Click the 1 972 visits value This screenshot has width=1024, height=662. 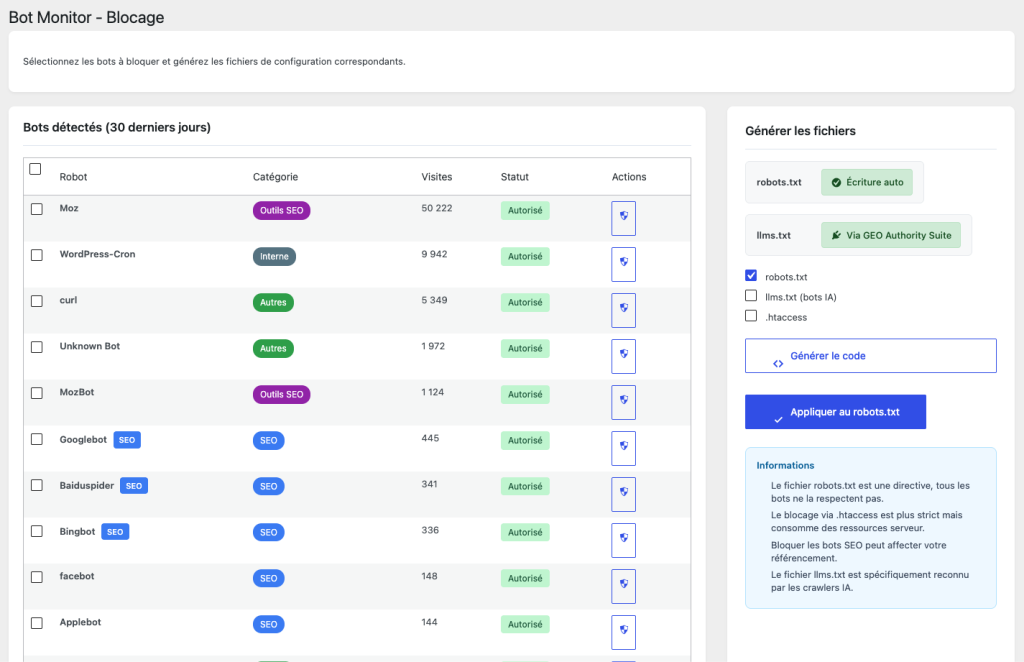click(x=433, y=346)
